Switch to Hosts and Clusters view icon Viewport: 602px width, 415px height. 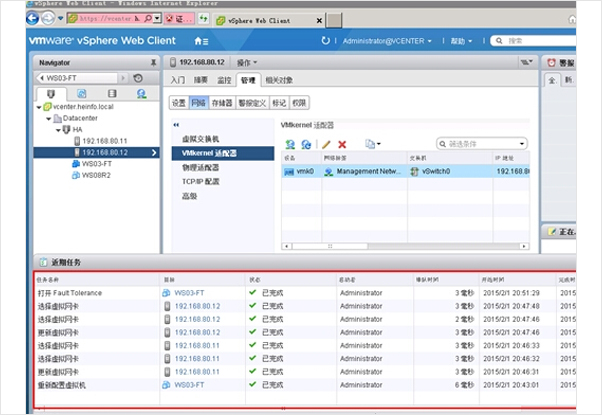pyautogui.click(x=51, y=94)
